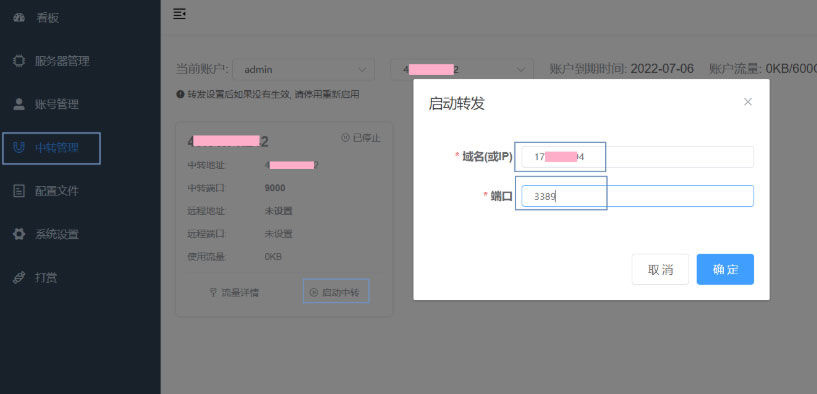The width and height of the screenshot is (817, 394).
Task: Click the 流量详情 button on the card
Action: 234,293
